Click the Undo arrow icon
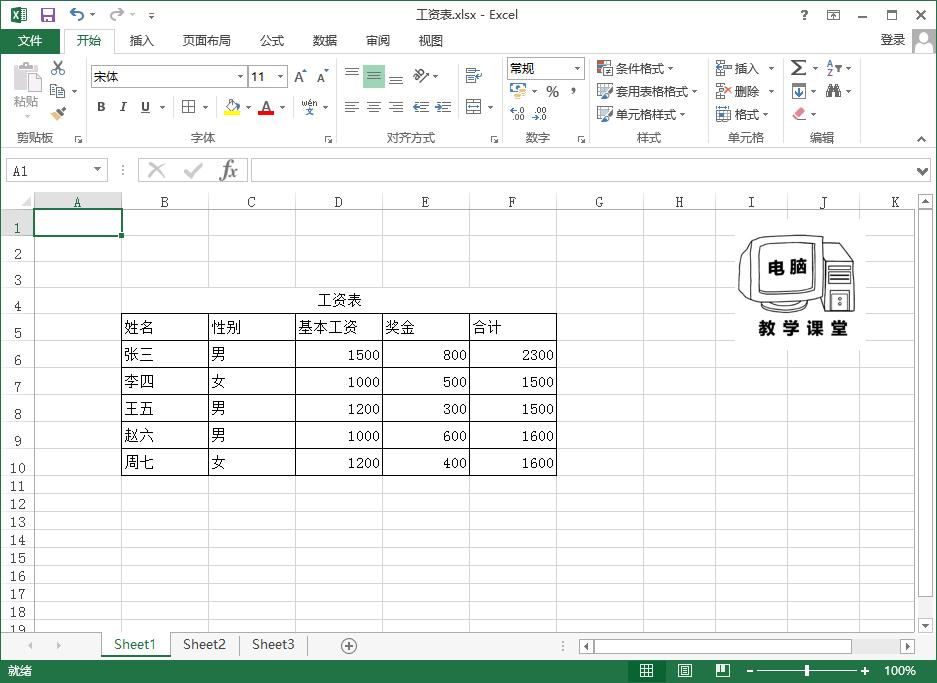The width and height of the screenshot is (937, 683). (x=76, y=14)
